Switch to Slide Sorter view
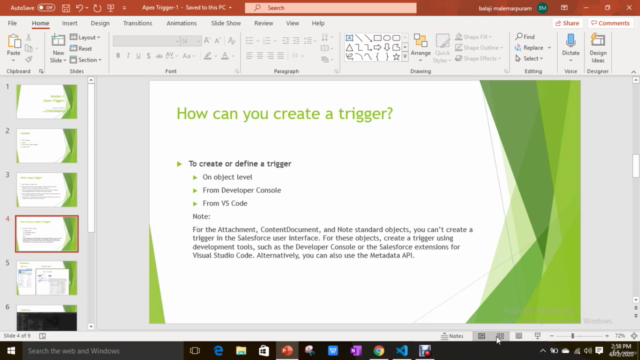Screen dimensions: 640x360 [500, 336]
